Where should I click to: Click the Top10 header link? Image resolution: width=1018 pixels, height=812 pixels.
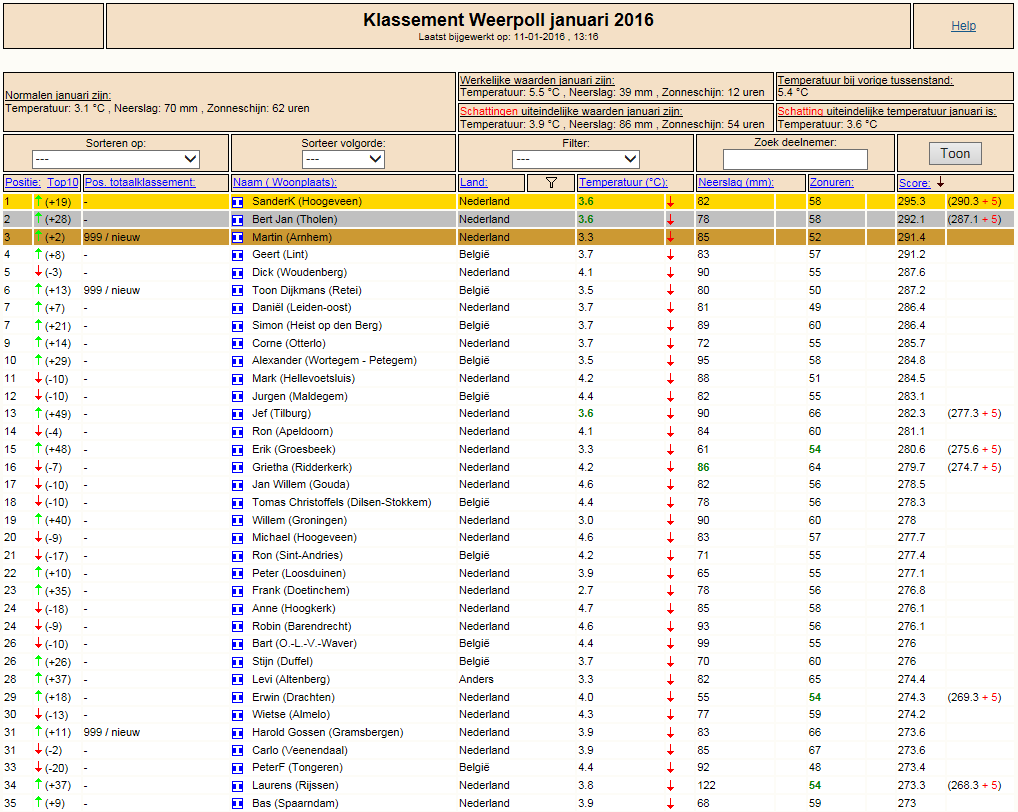(63, 183)
